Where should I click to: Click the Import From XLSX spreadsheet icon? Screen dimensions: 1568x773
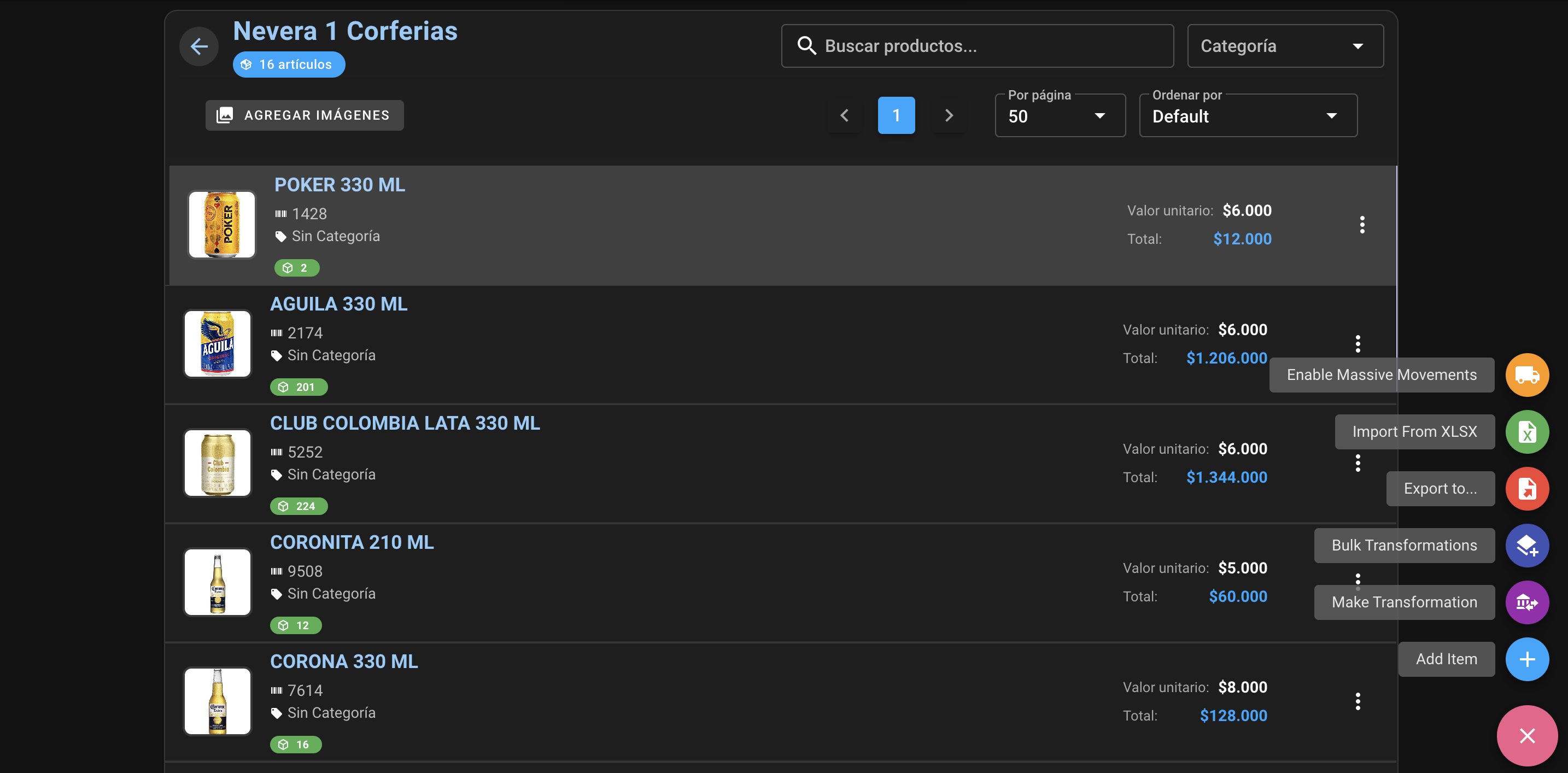point(1526,431)
